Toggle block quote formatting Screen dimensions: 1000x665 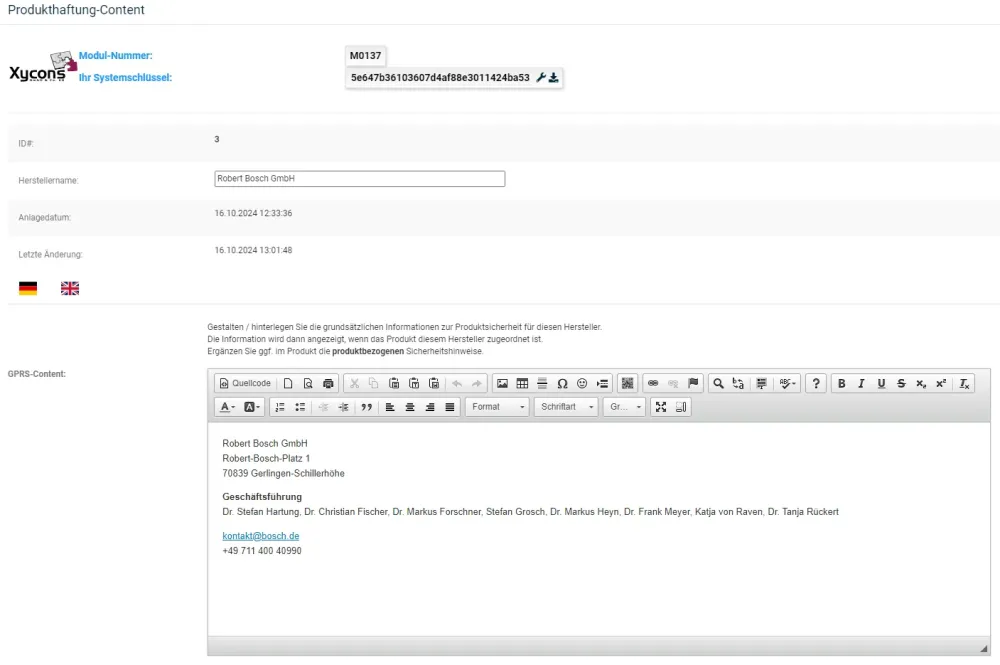pyautogui.click(x=366, y=407)
